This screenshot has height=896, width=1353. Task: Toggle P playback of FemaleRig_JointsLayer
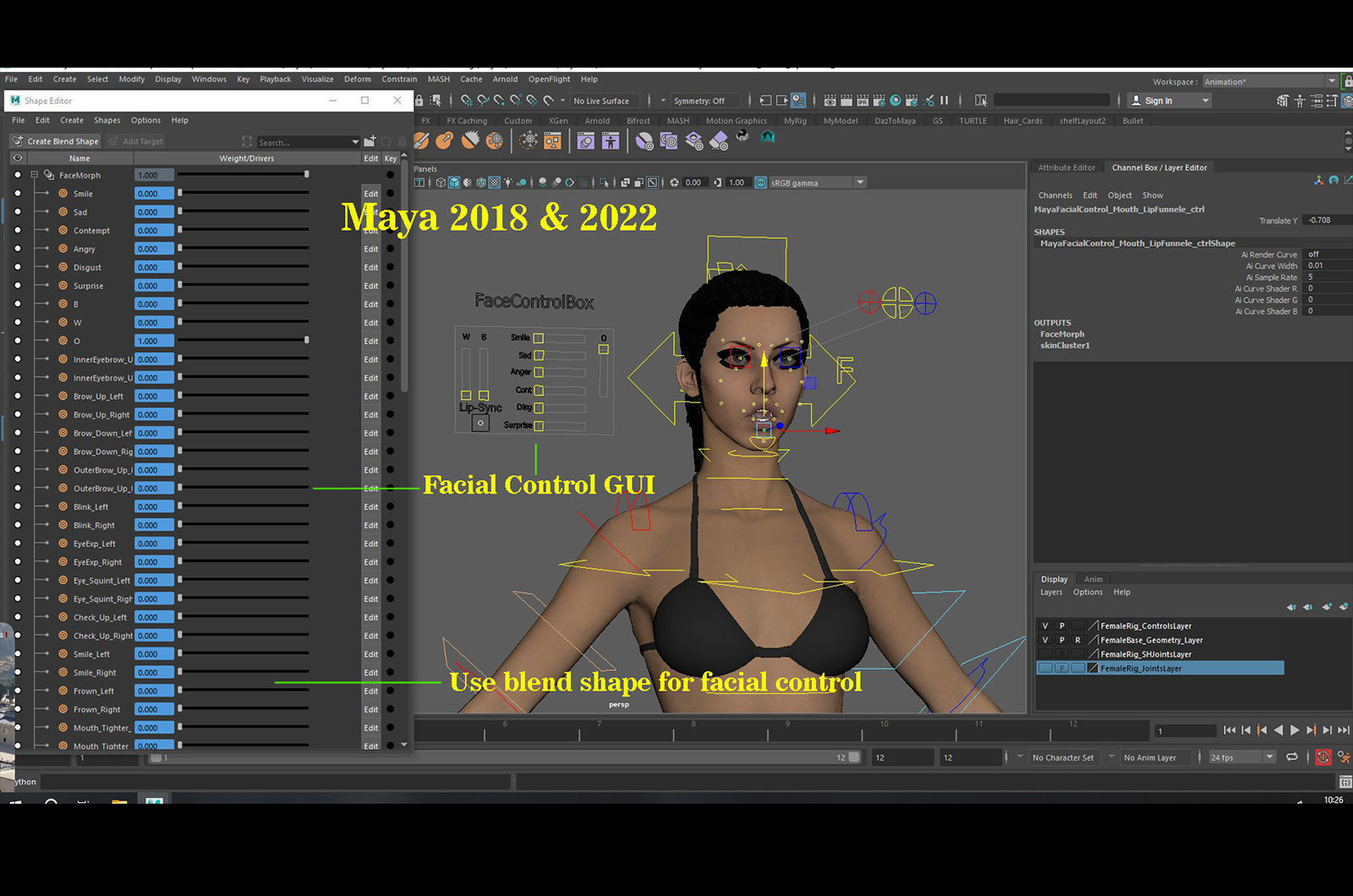pos(1061,668)
